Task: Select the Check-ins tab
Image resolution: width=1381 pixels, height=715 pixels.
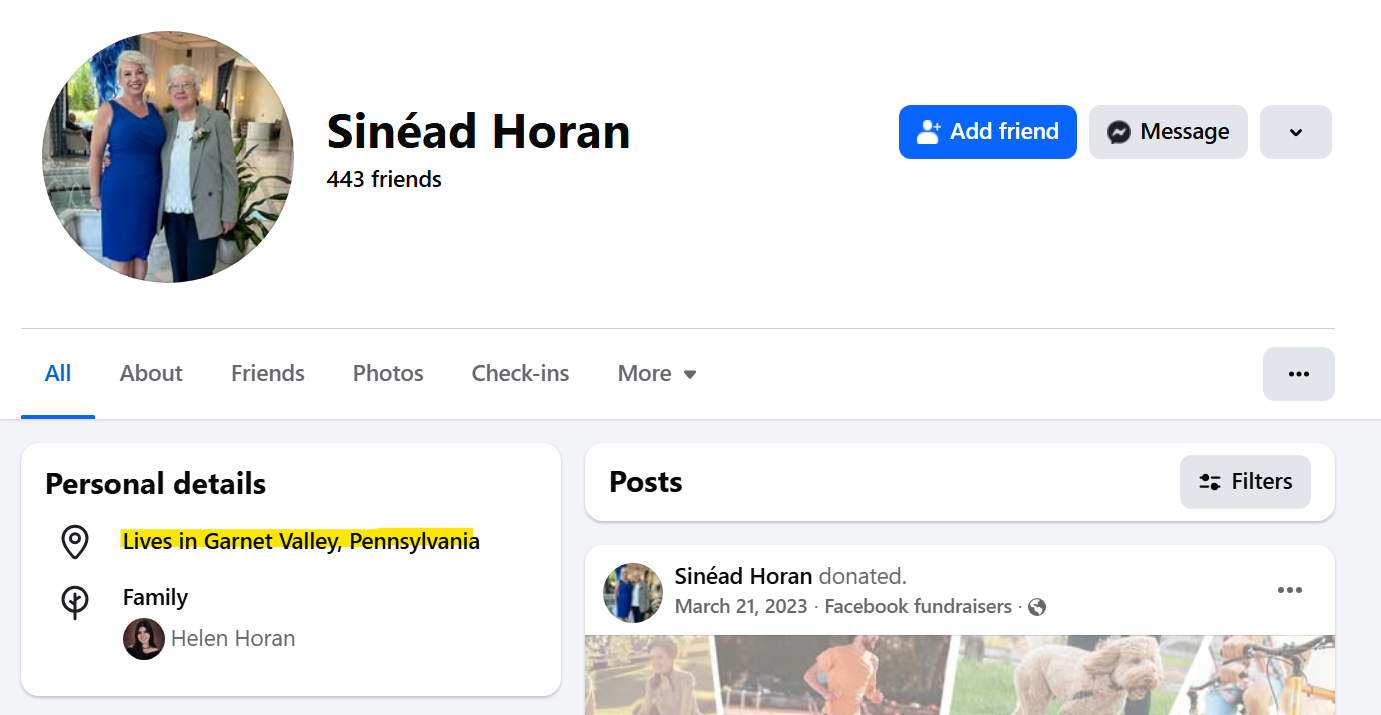Action: coord(520,374)
